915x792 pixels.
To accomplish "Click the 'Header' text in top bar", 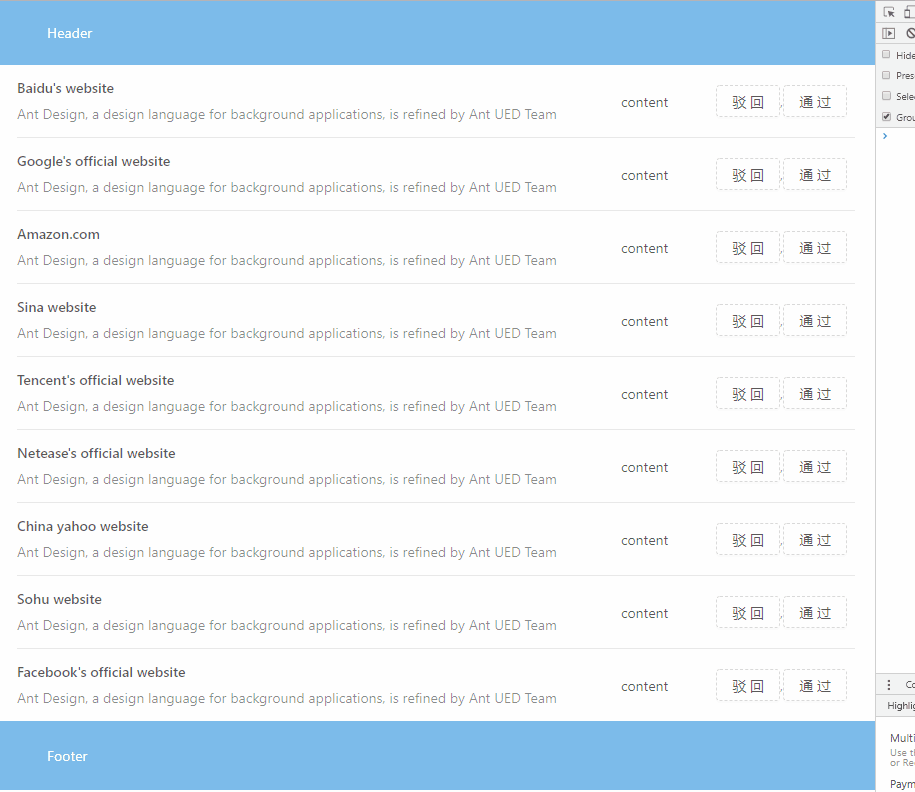I will point(69,33).
